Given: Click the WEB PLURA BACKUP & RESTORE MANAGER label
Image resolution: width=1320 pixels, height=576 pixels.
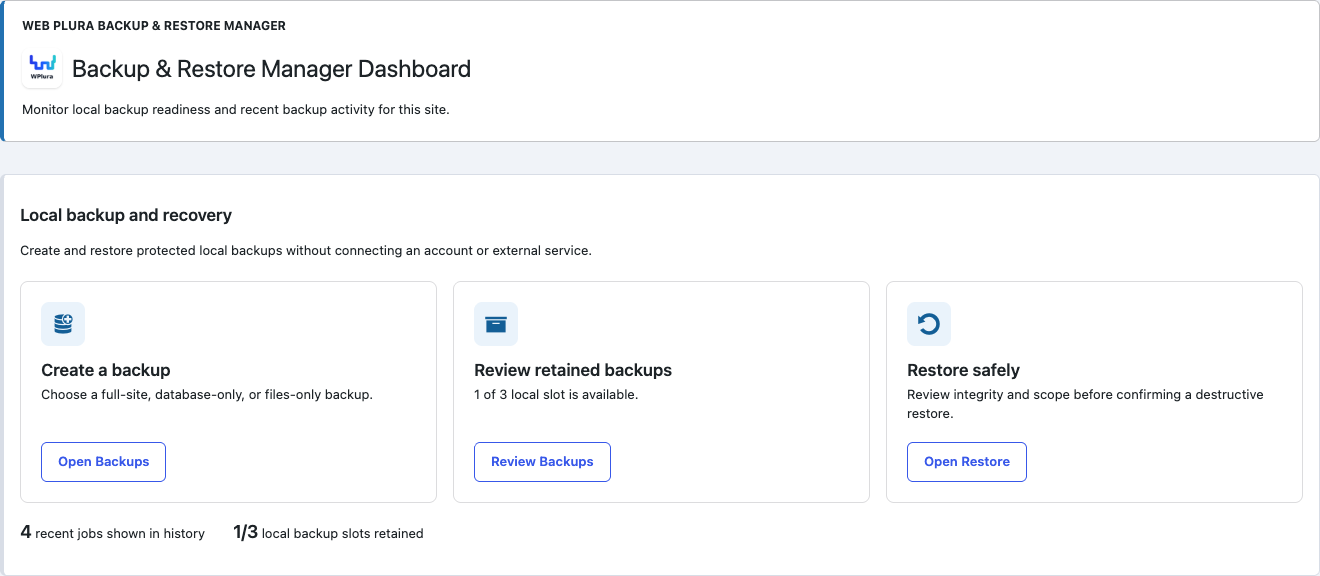Looking at the screenshot, I should (x=154, y=25).
